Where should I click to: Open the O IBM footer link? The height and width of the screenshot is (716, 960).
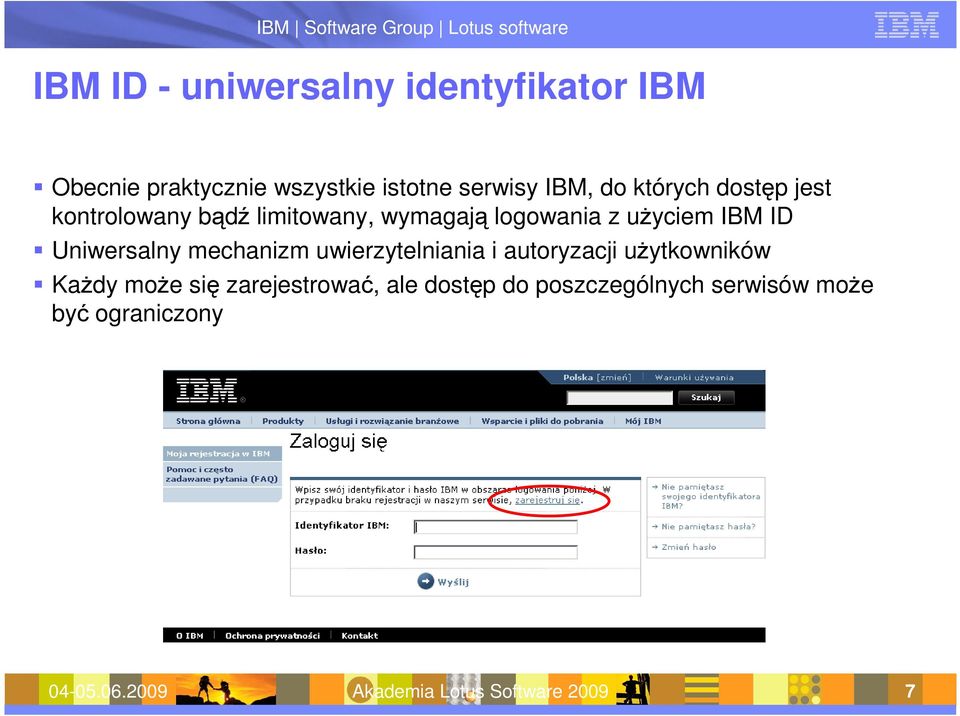point(189,636)
